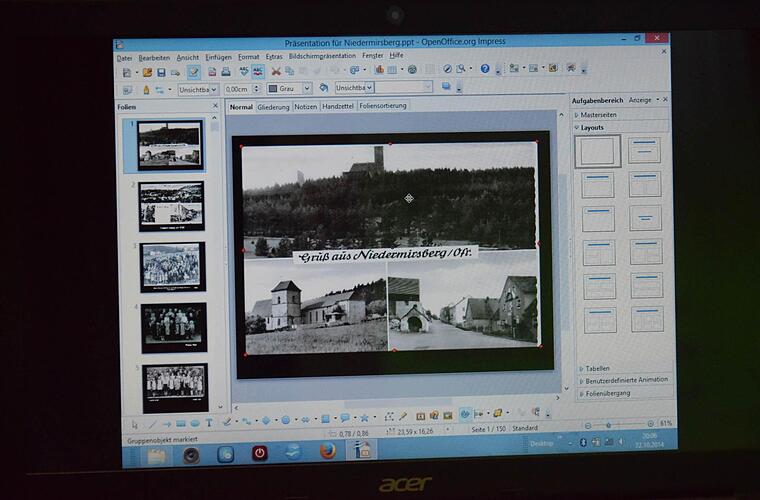This screenshot has height=500, width=760.
Task: Open the Einfügen menu
Action: tap(217, 56)
